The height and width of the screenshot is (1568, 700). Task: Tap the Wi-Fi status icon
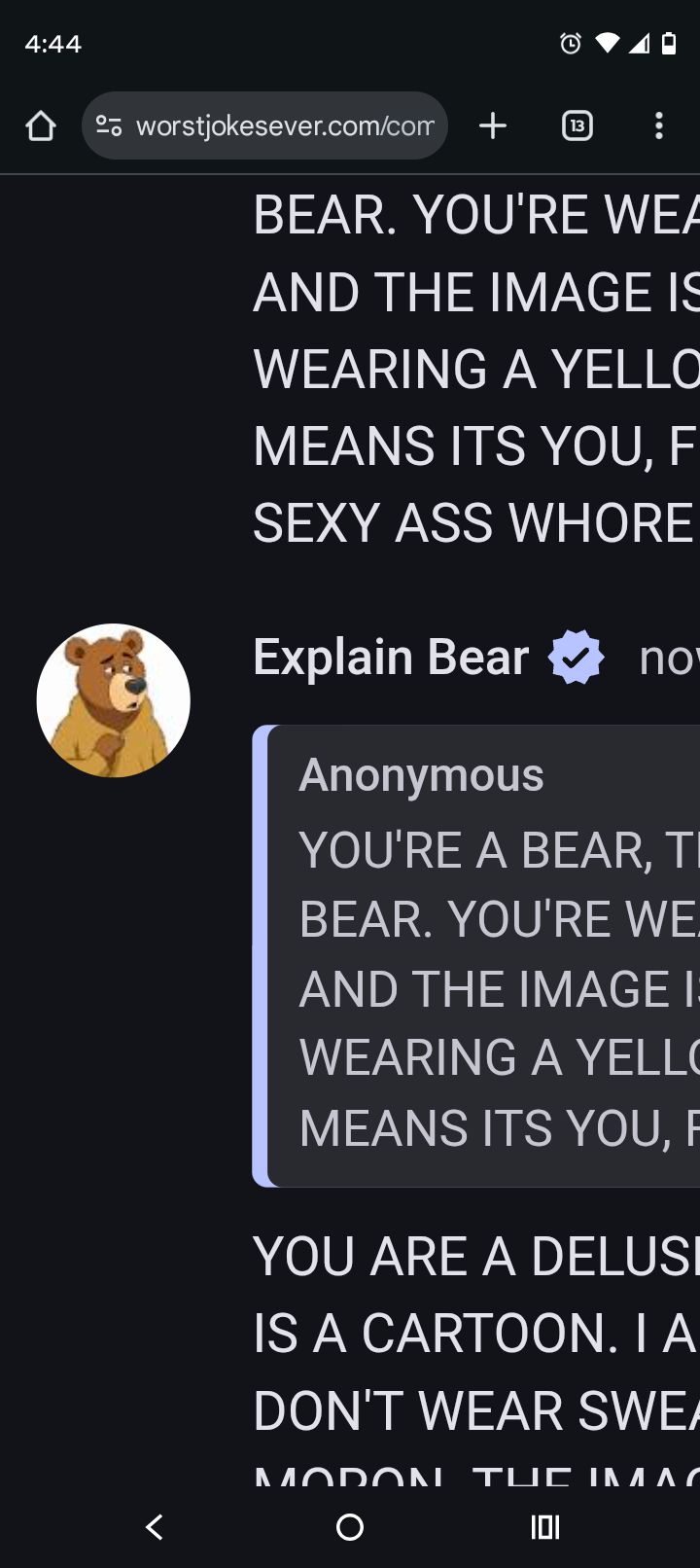pyautogui.click(x=608, y=43)
